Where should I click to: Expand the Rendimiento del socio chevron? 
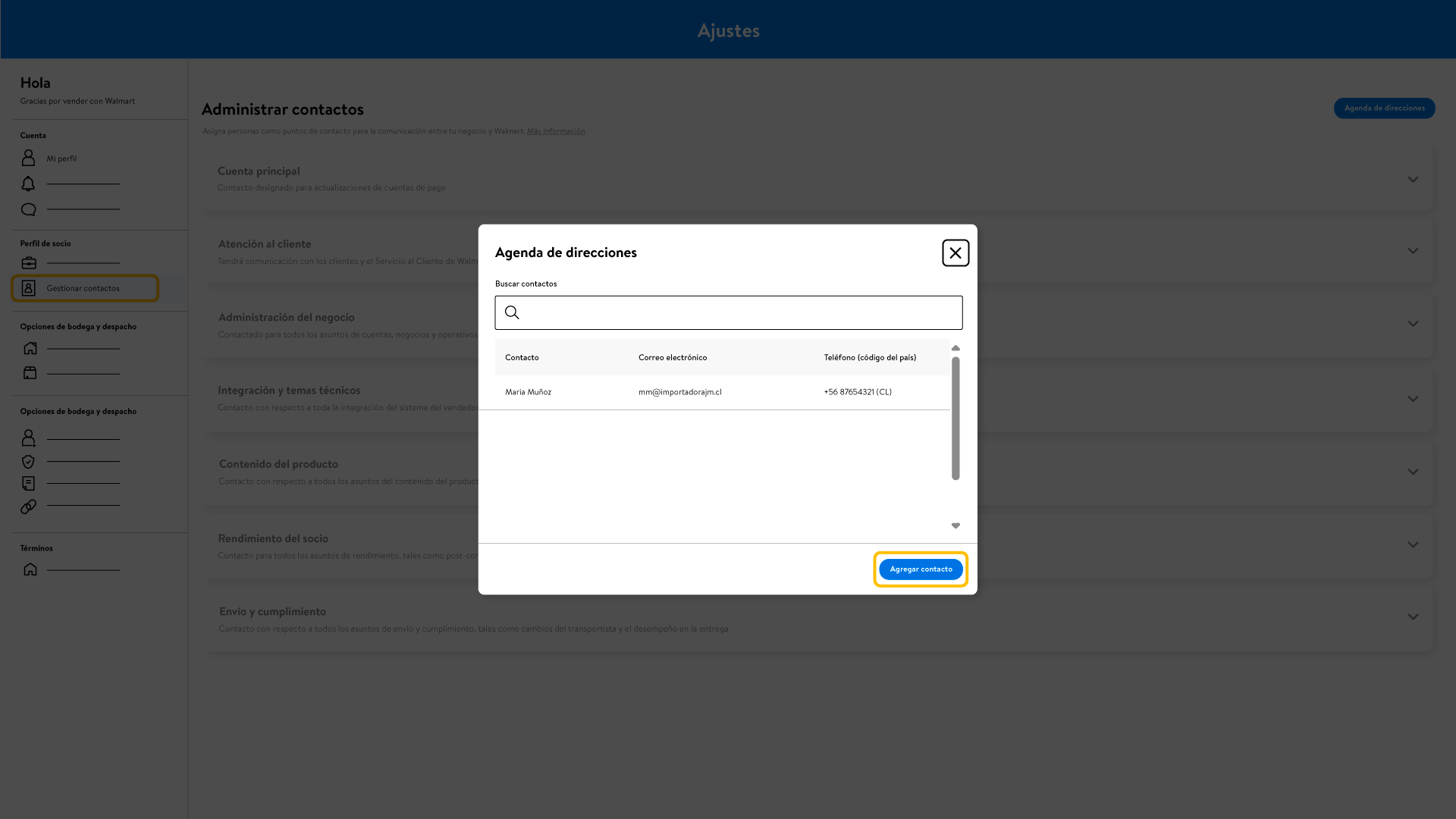point(1412,544)
